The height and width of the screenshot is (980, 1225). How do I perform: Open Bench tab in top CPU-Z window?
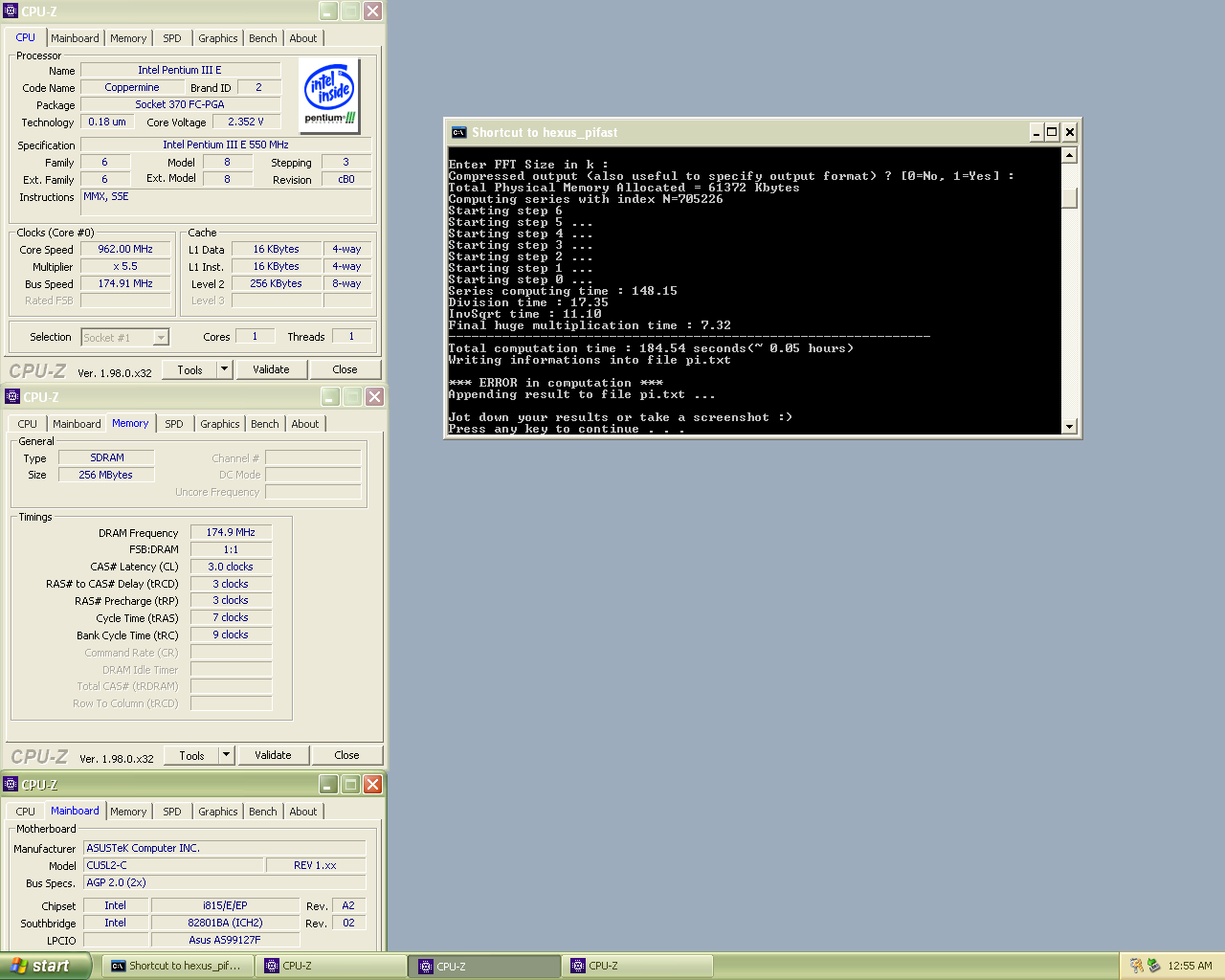point(263,38)
